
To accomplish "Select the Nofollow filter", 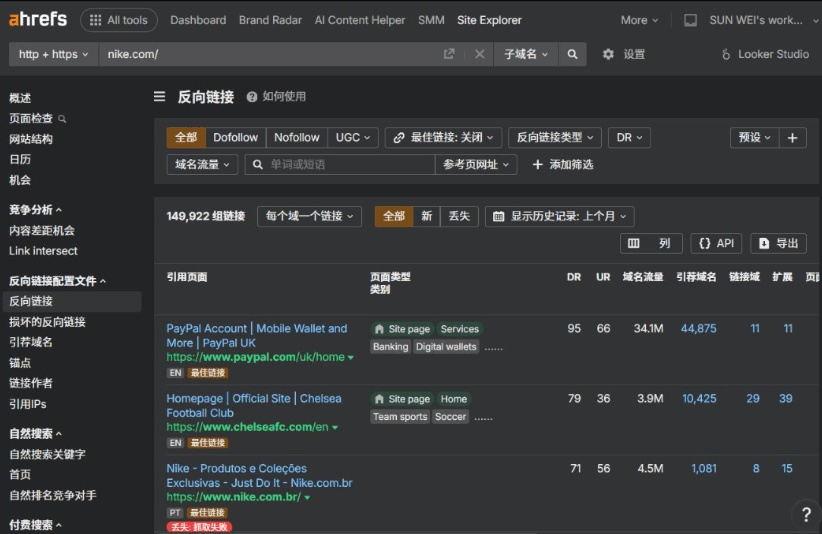I will click(x=297, y=138).
